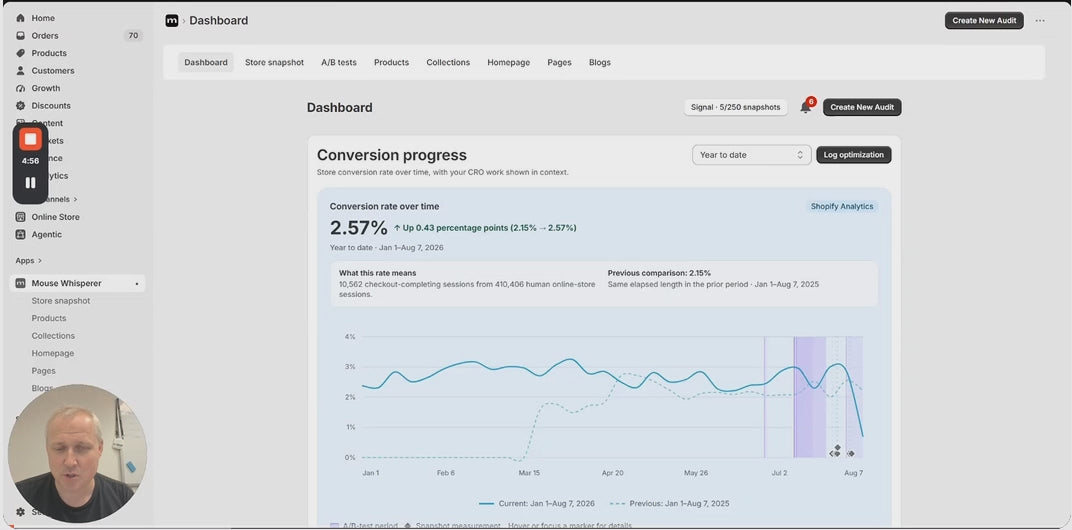Open the Agentic sidebar icon
Viewport: 1072px width, 530px height.
click(x=21, y=234)
